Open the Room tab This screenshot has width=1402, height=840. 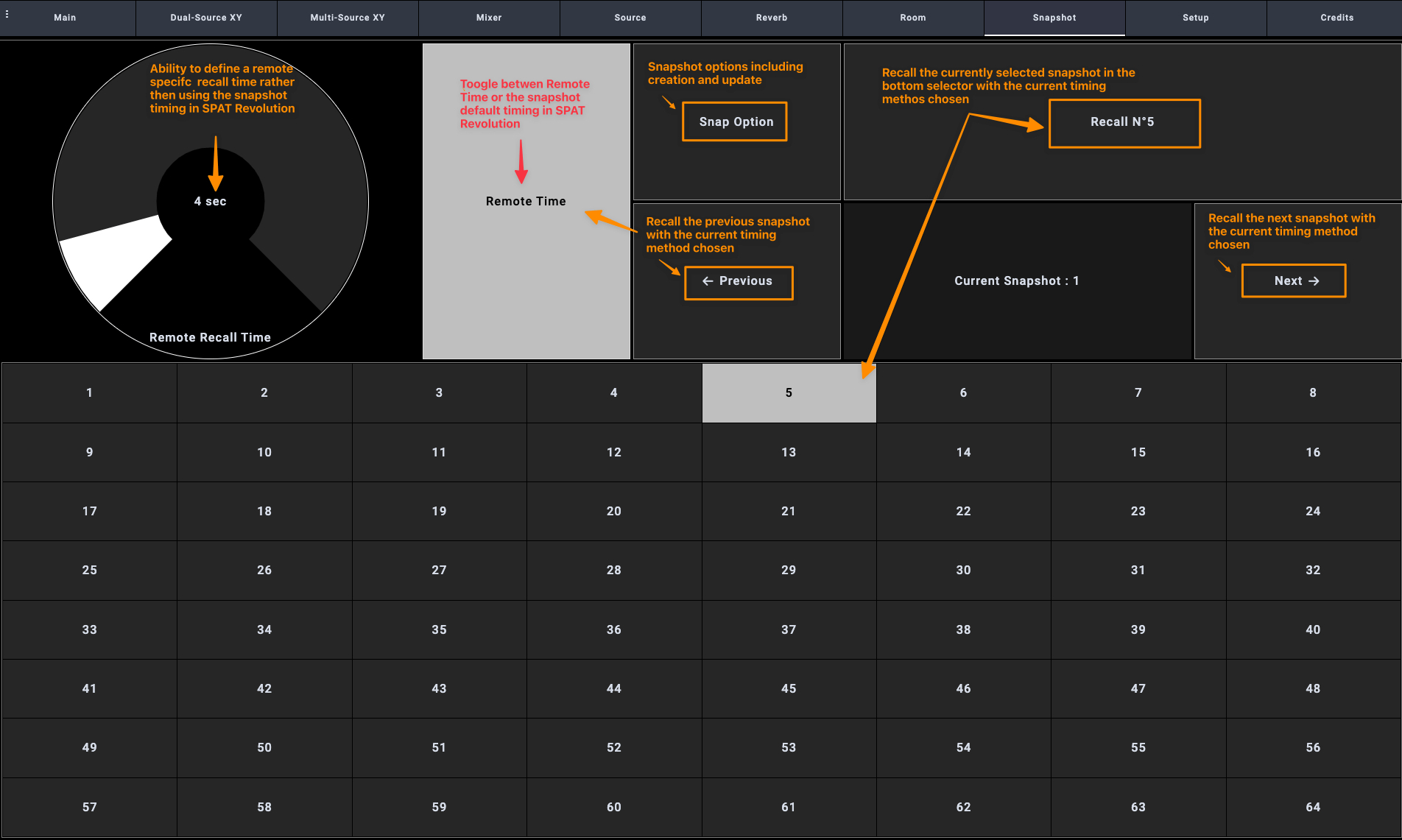(913, 18)
